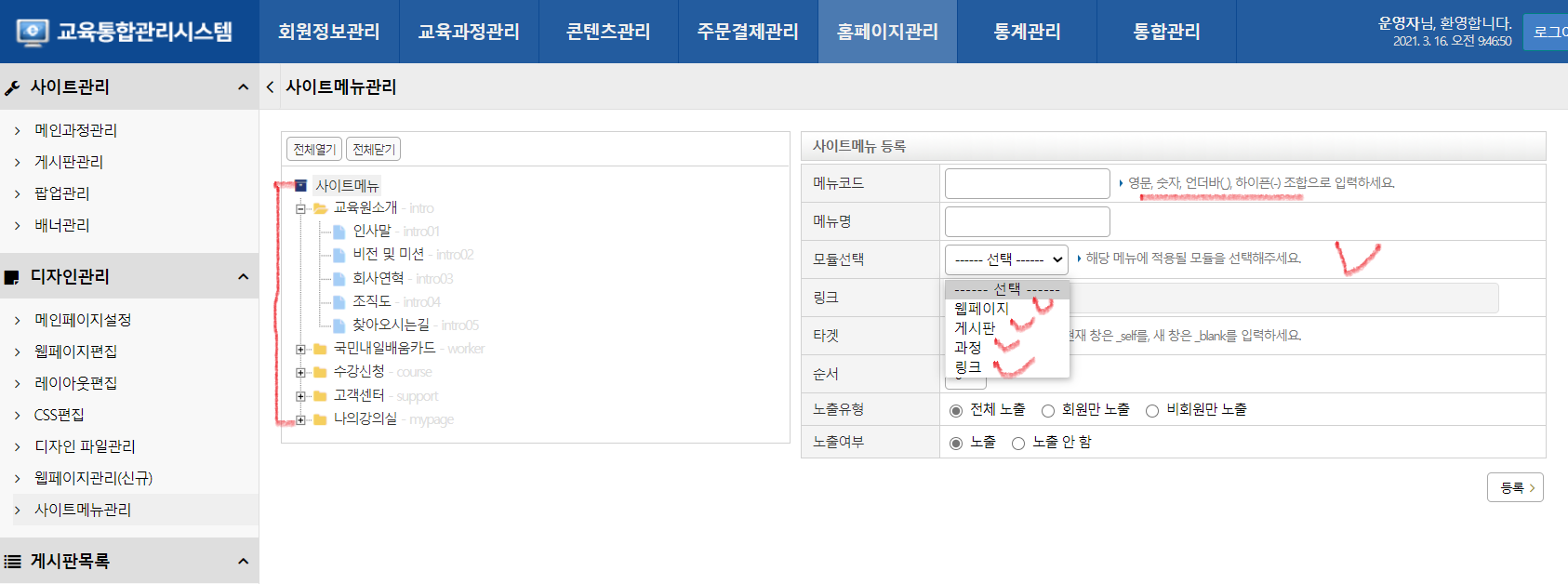Click the 전체열기 button
This screenshot has width=1568, height=584.
[x=313, y=150]
